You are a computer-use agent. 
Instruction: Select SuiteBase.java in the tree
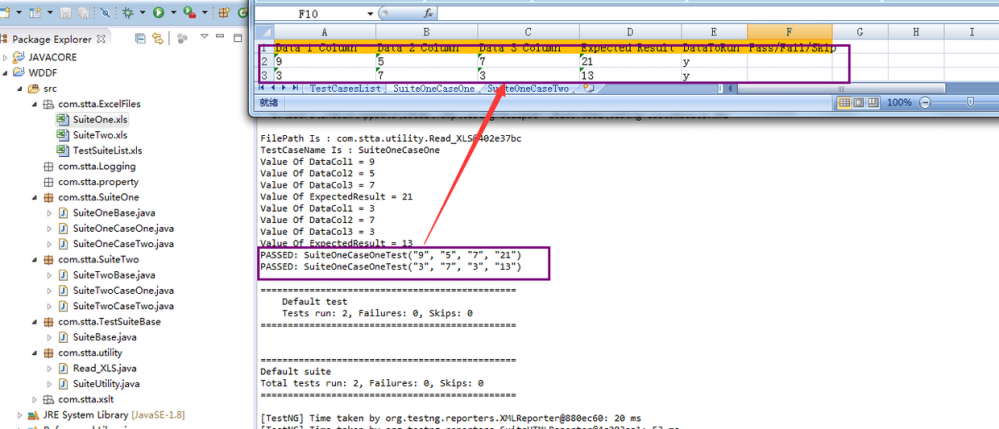(105, 337)
